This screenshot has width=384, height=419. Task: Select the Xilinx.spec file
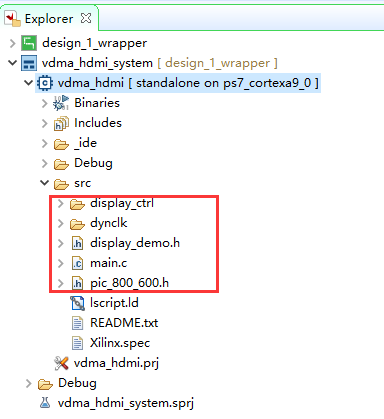(120, 343)
